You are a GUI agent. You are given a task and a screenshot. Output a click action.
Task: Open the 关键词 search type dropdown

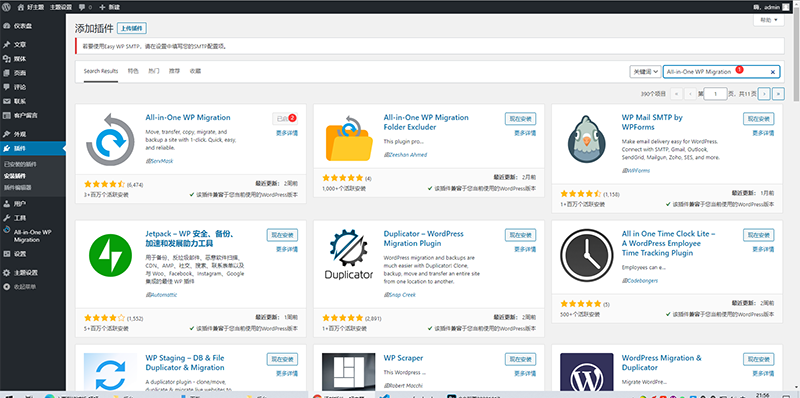tap(645, 72)
